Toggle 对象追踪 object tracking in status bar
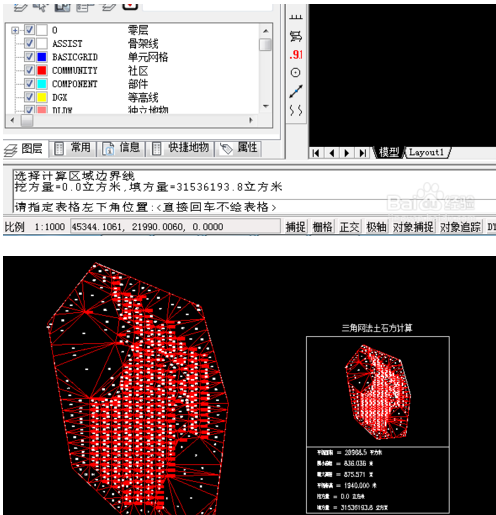This screenshot has width=496, height=515. click(x=460, y=227)
